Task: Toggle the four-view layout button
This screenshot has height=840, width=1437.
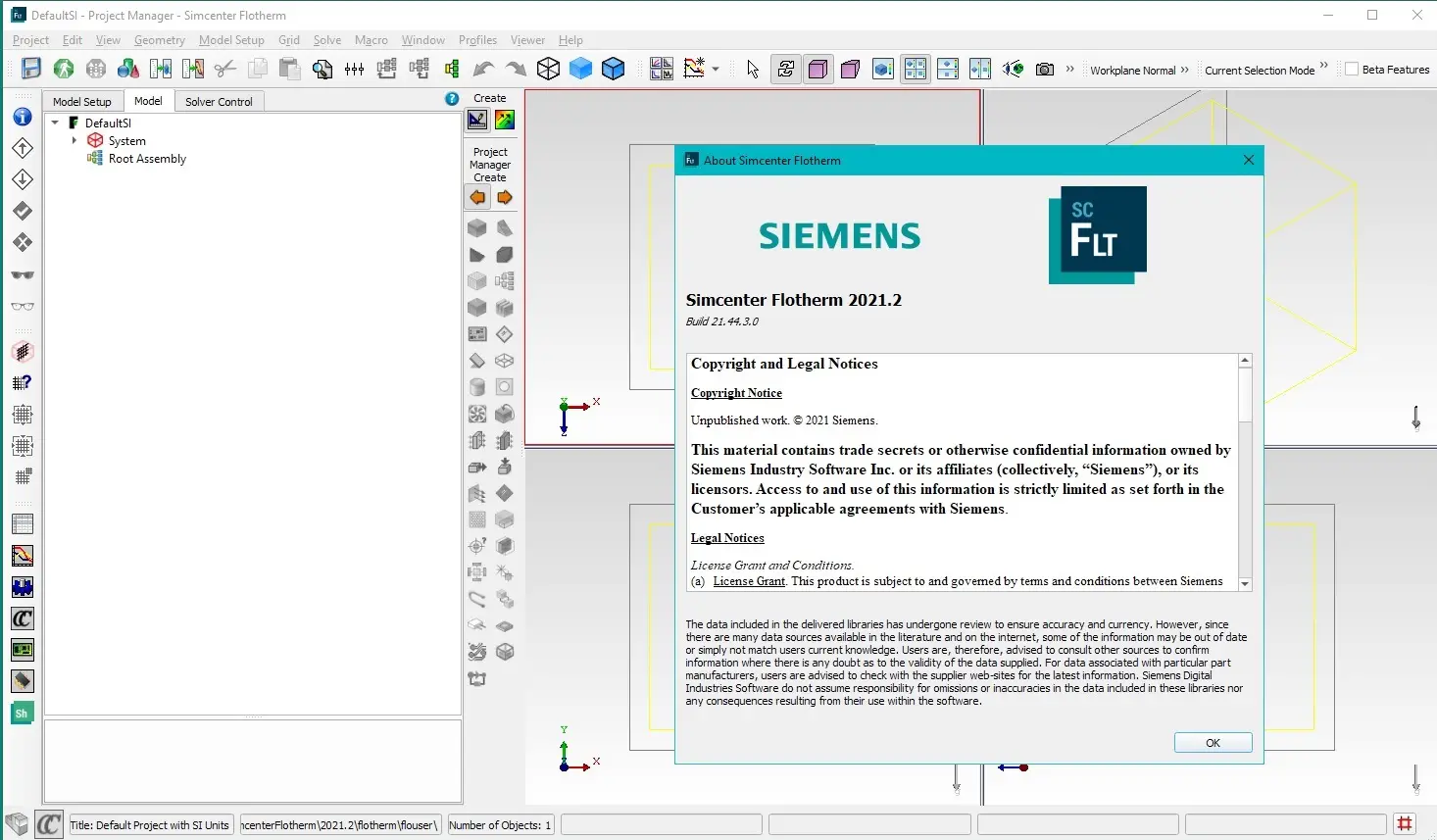Action: (x=916, y=69)
